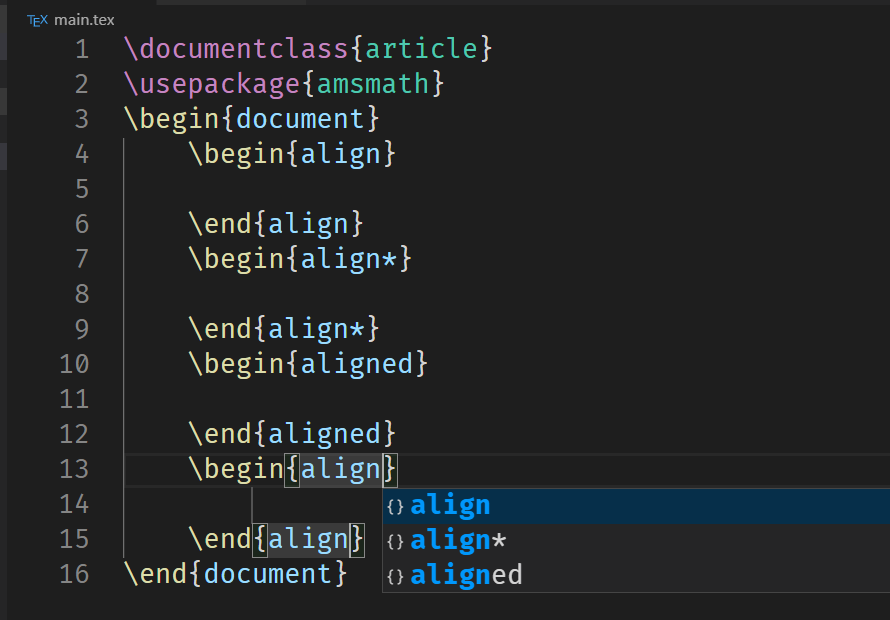This screenshot has width=890, height=620.
Task: Click the braces icon next to align suggestion
Action: [396, 506]
